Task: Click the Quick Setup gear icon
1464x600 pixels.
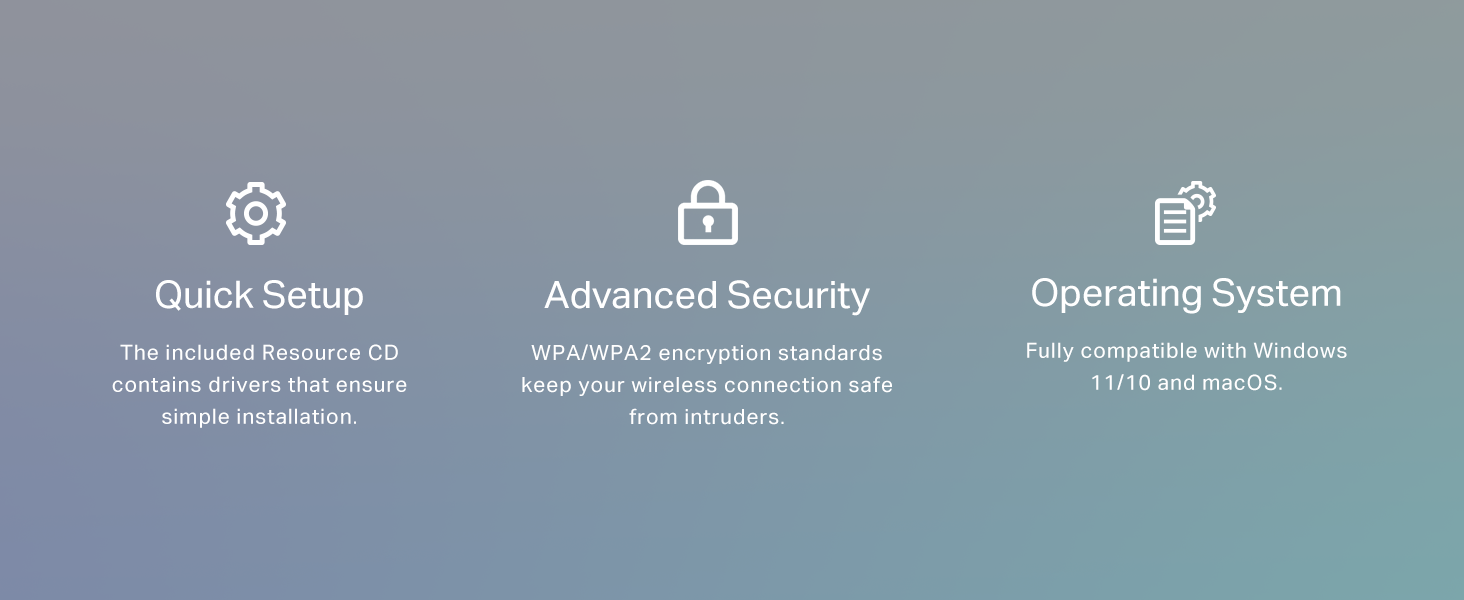Action: pyautogui.click(x=256, y=213)
